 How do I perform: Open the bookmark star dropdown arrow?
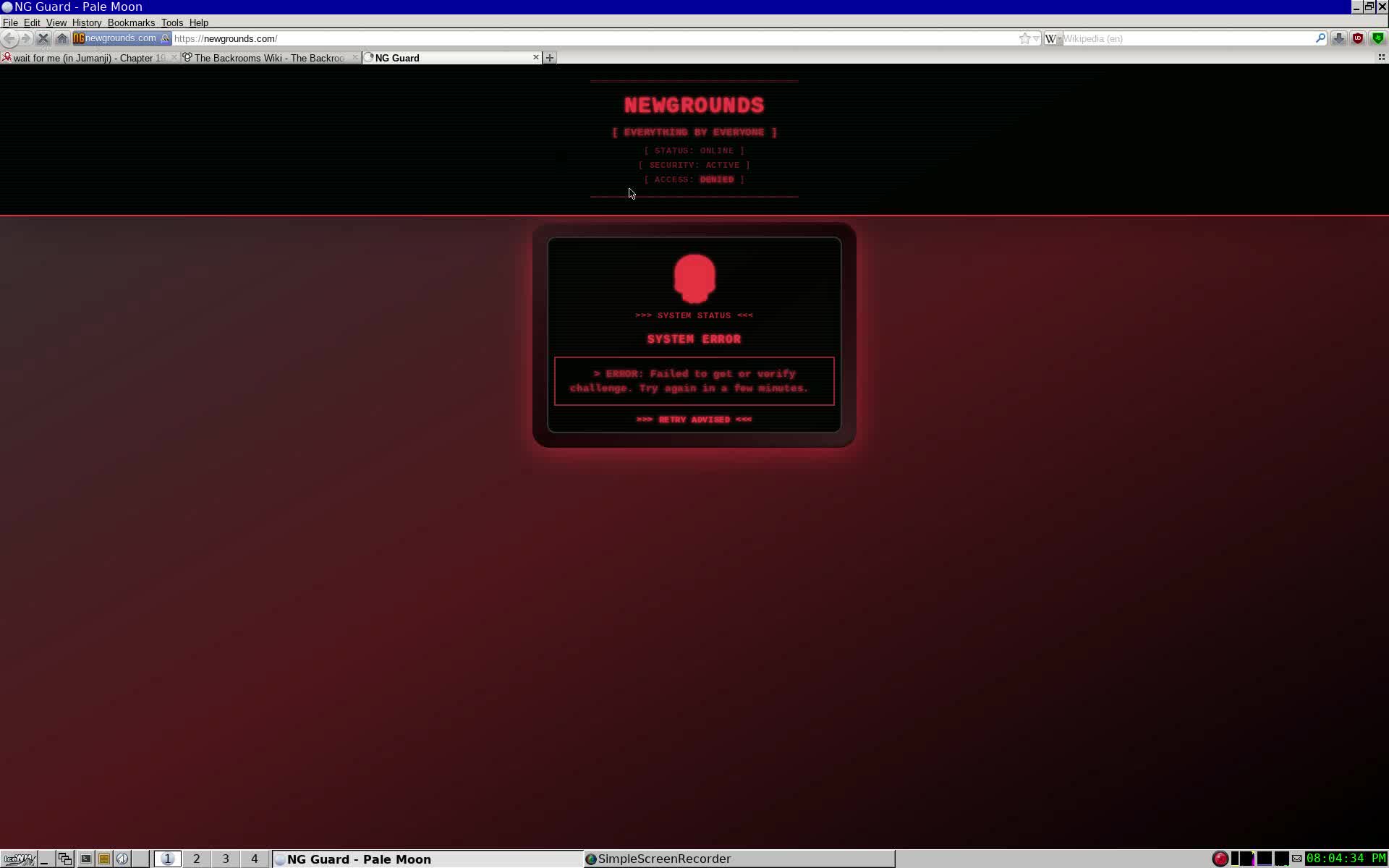pos(1036,38)
